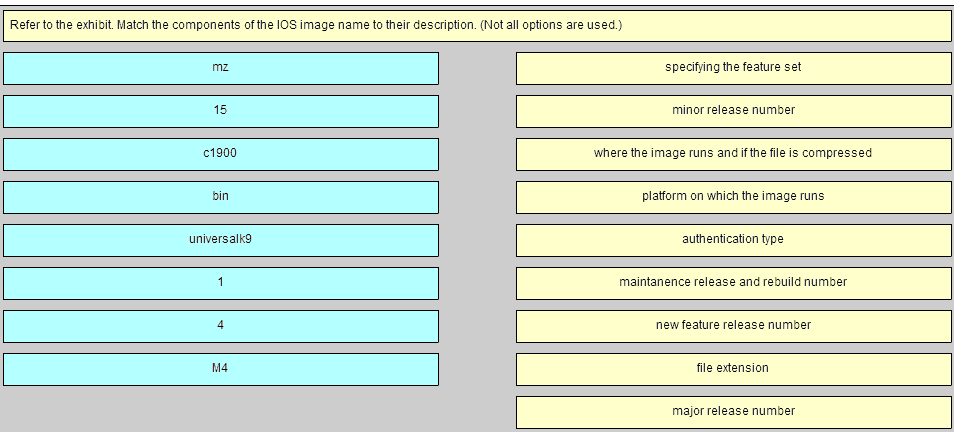The image size is (954, 432).
Task: Pick the 'new feature release number' box
Action: point(733,326)
